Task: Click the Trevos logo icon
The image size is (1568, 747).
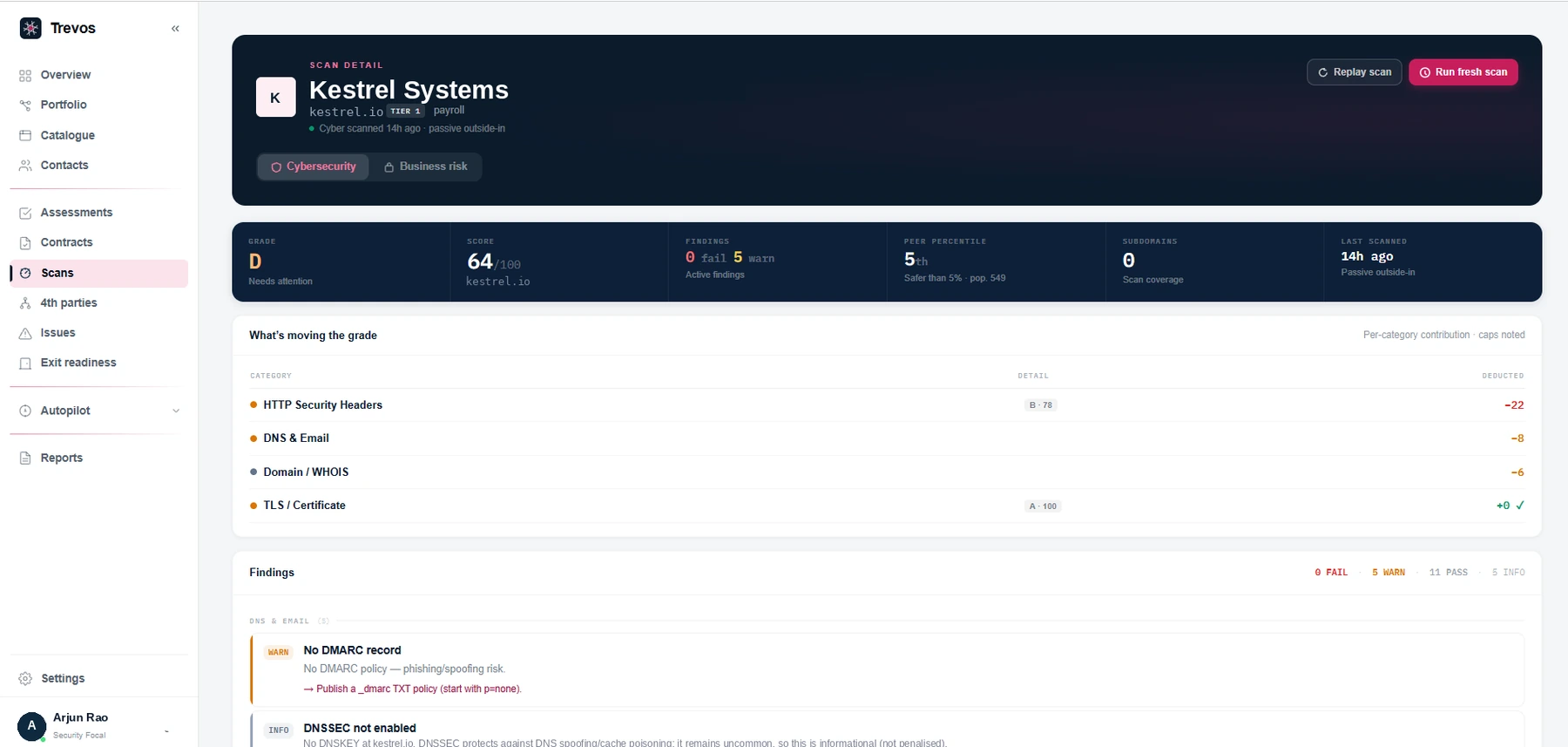Action: tap(30, 28)
